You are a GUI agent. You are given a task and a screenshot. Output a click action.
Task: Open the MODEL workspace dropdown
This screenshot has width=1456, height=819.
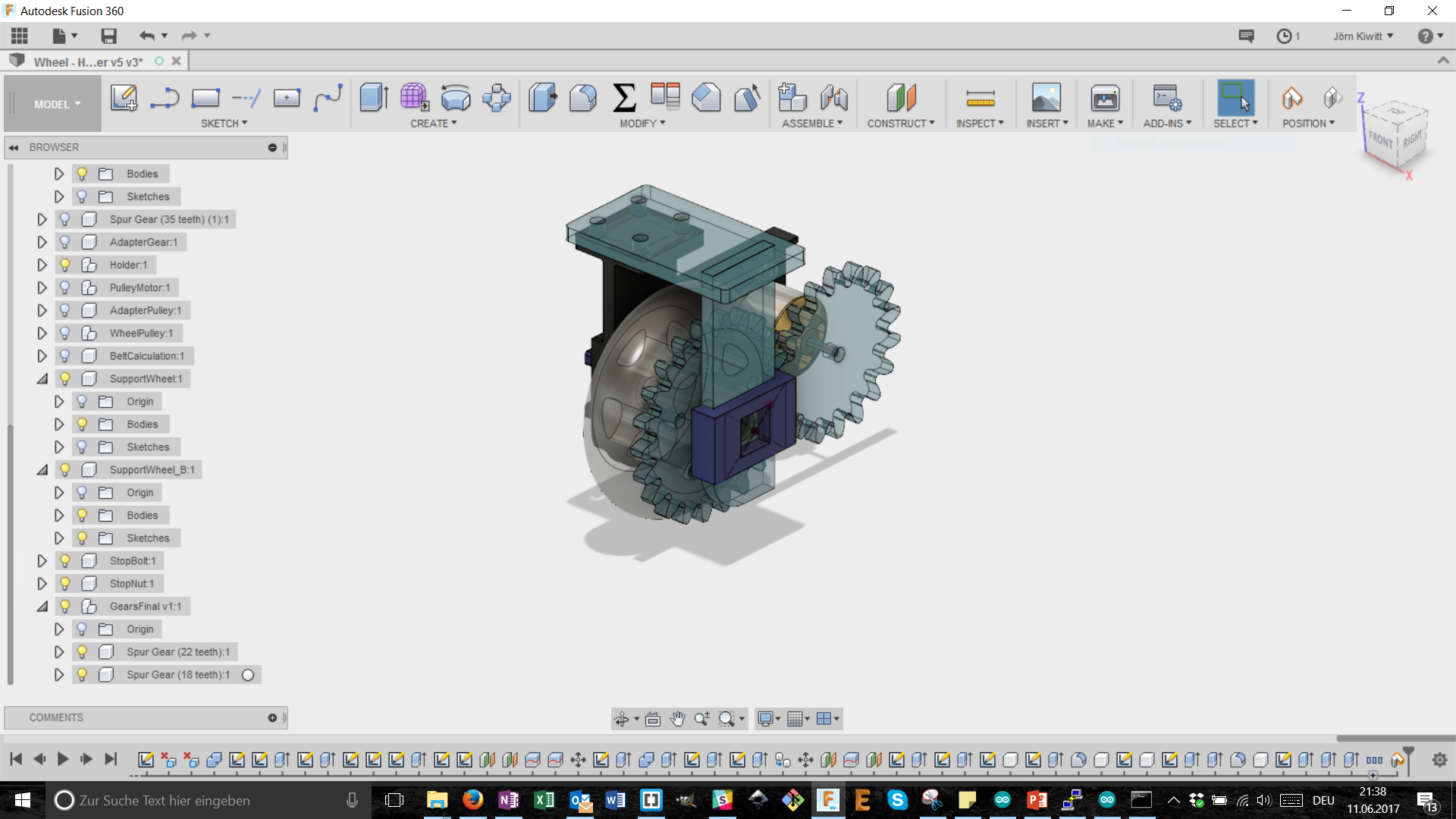pos(56,105)
